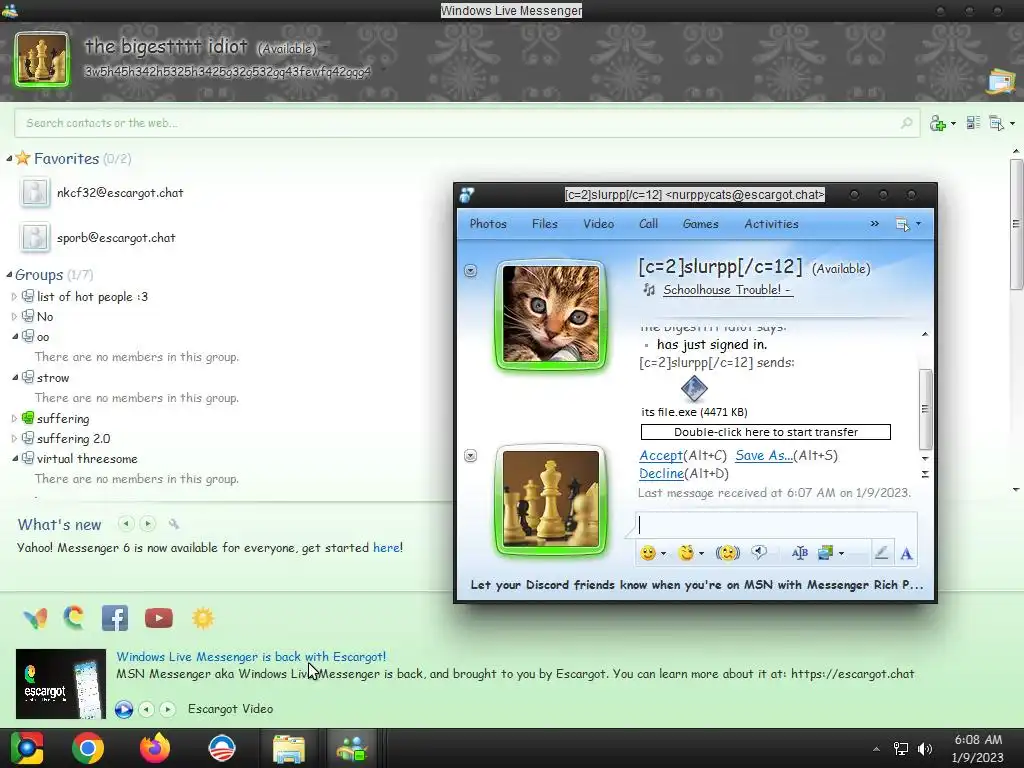Click the green 'suffering' group icon
Image resolution: width=1024 pixels, height=768 pixels.
pos(27,418)
